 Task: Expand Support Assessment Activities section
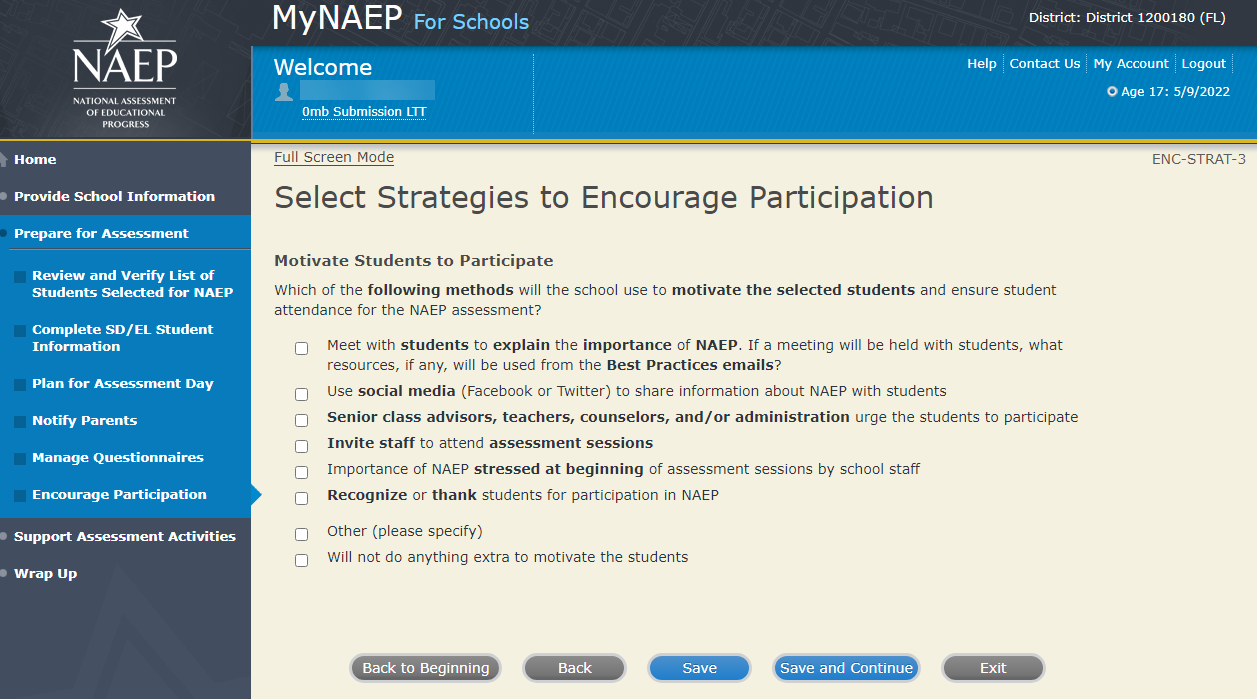(124, 537)
